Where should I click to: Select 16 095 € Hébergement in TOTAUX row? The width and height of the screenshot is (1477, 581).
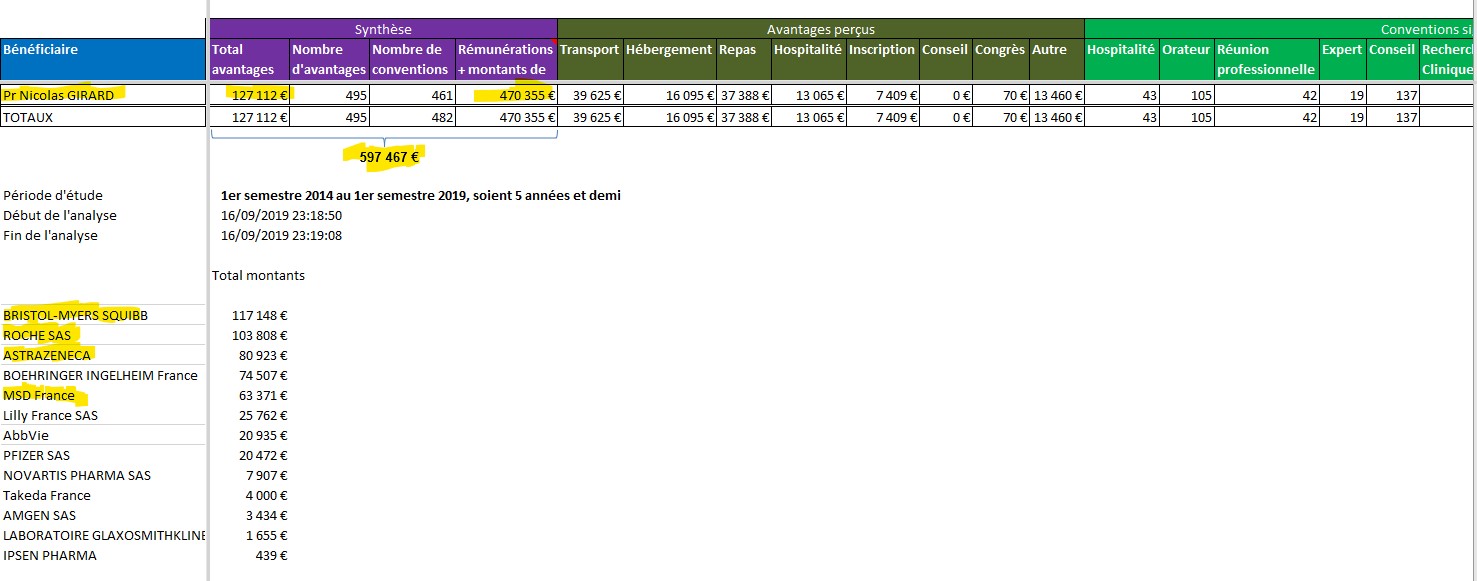tap(670, 117)
